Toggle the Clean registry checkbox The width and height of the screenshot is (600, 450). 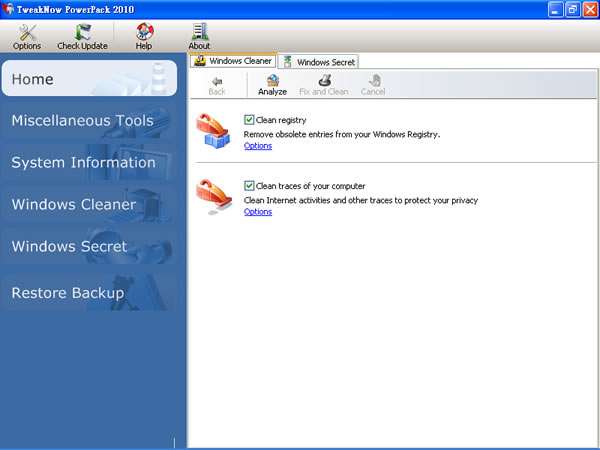[x=249, y=120]
